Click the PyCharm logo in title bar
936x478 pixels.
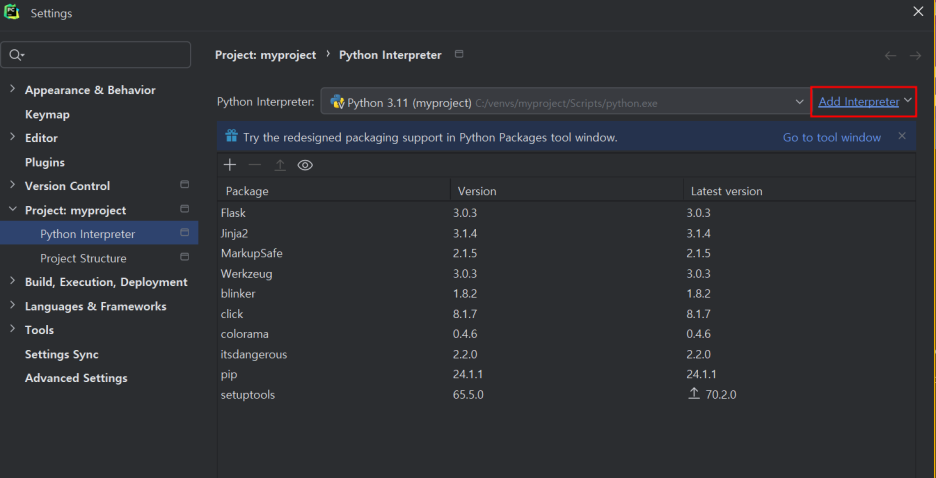(12, 12)
